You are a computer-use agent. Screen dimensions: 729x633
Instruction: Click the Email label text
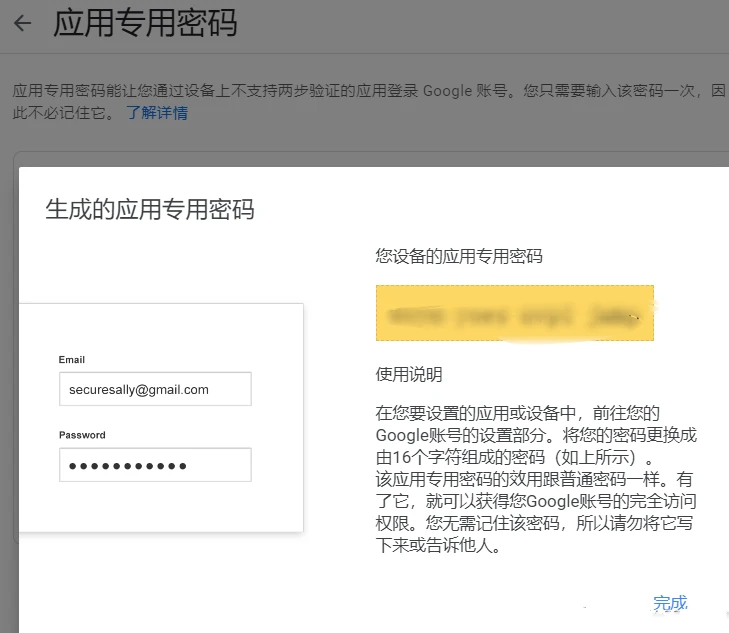tap(72, 360)
